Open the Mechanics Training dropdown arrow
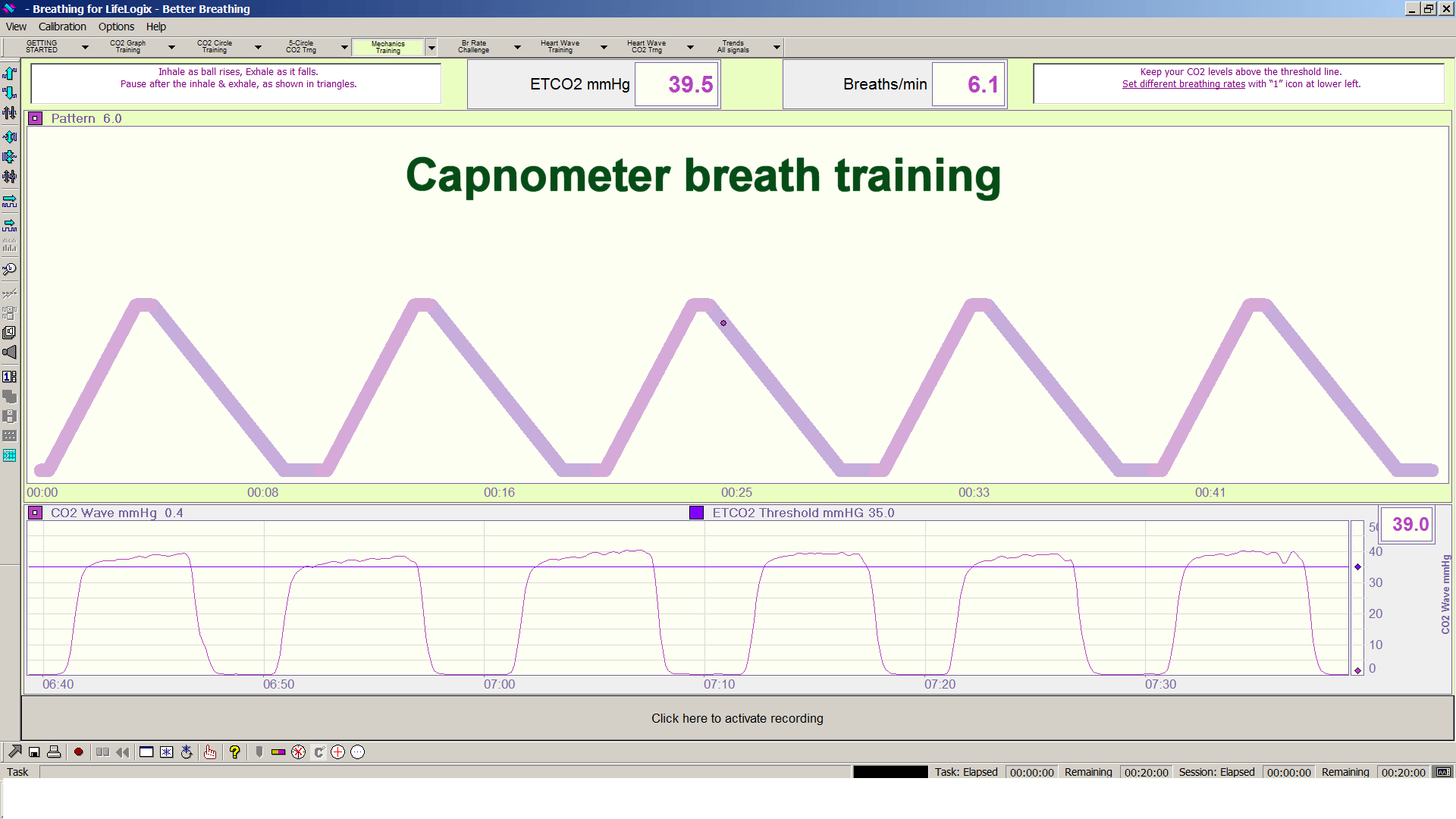 431,47
